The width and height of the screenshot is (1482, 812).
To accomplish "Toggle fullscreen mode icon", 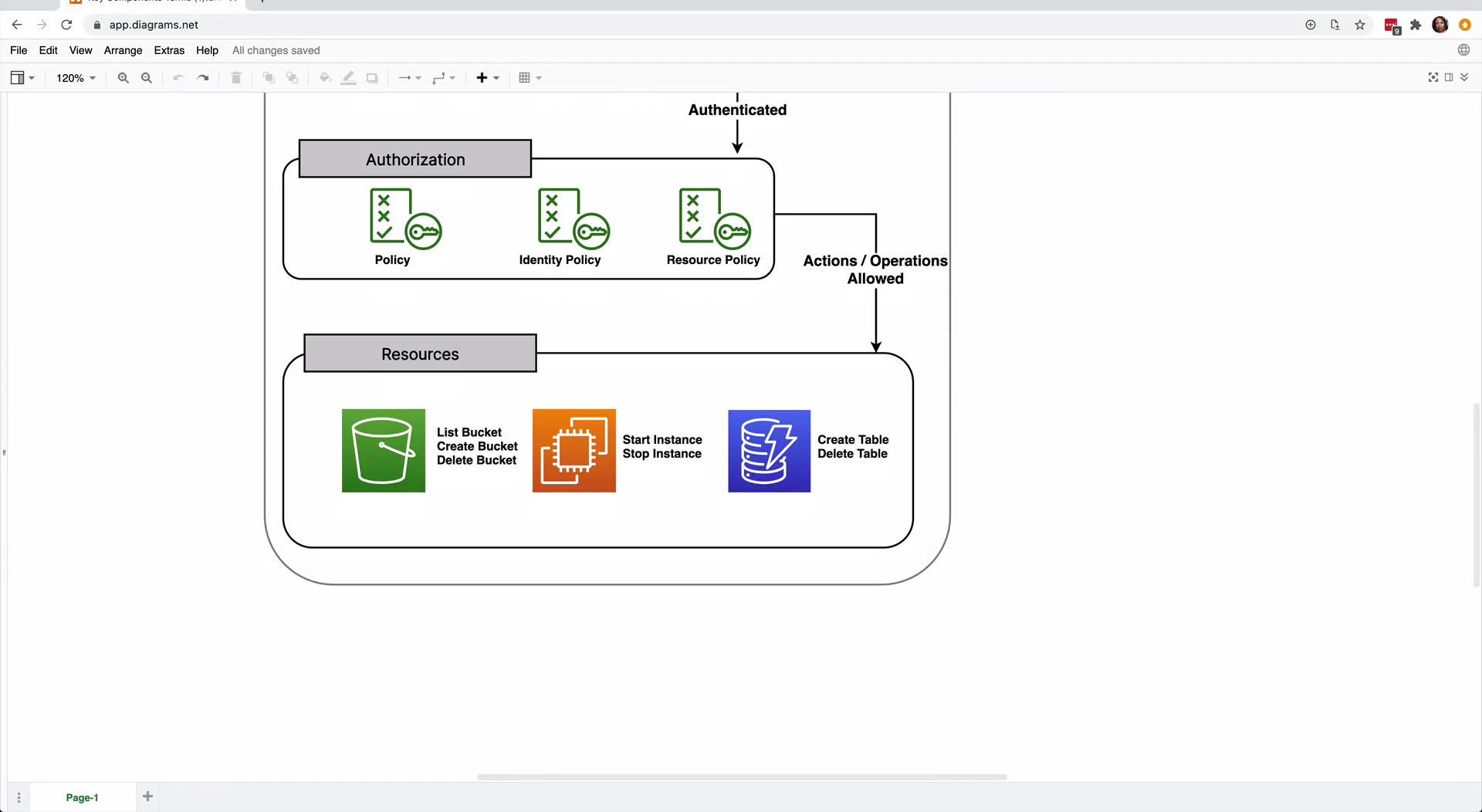I will [1433, 77].
